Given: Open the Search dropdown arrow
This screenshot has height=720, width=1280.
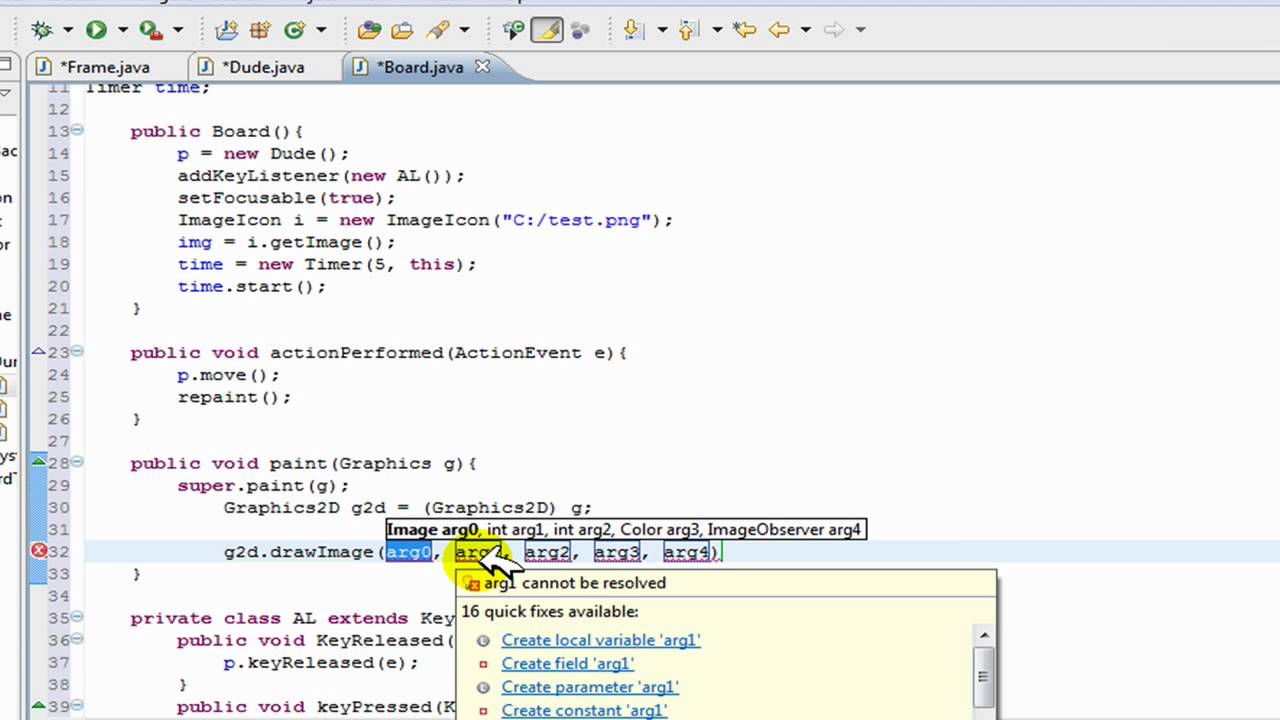Looking at the screenshot, I should (x=463, y=30).
